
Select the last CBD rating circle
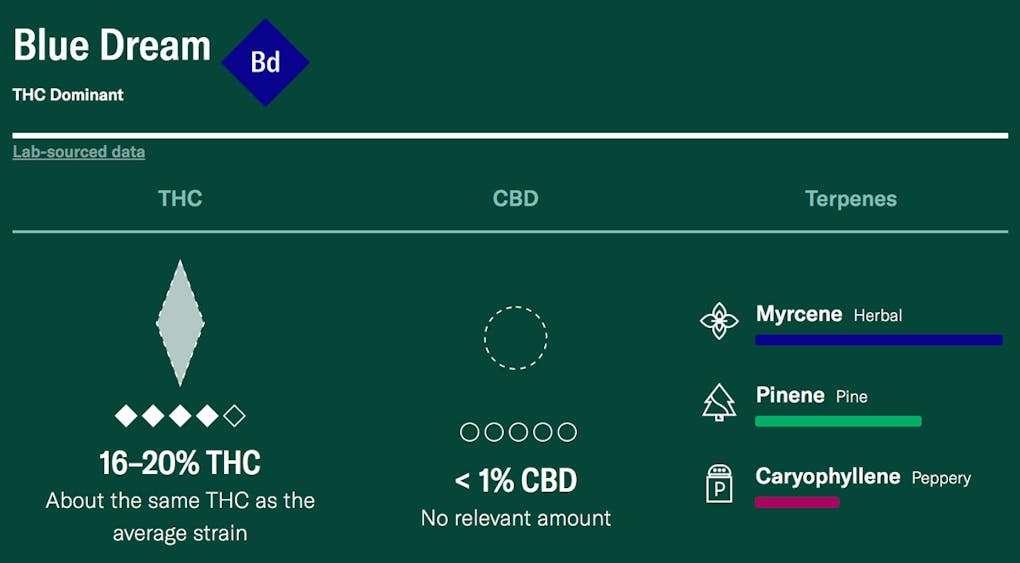pos(567,432)
